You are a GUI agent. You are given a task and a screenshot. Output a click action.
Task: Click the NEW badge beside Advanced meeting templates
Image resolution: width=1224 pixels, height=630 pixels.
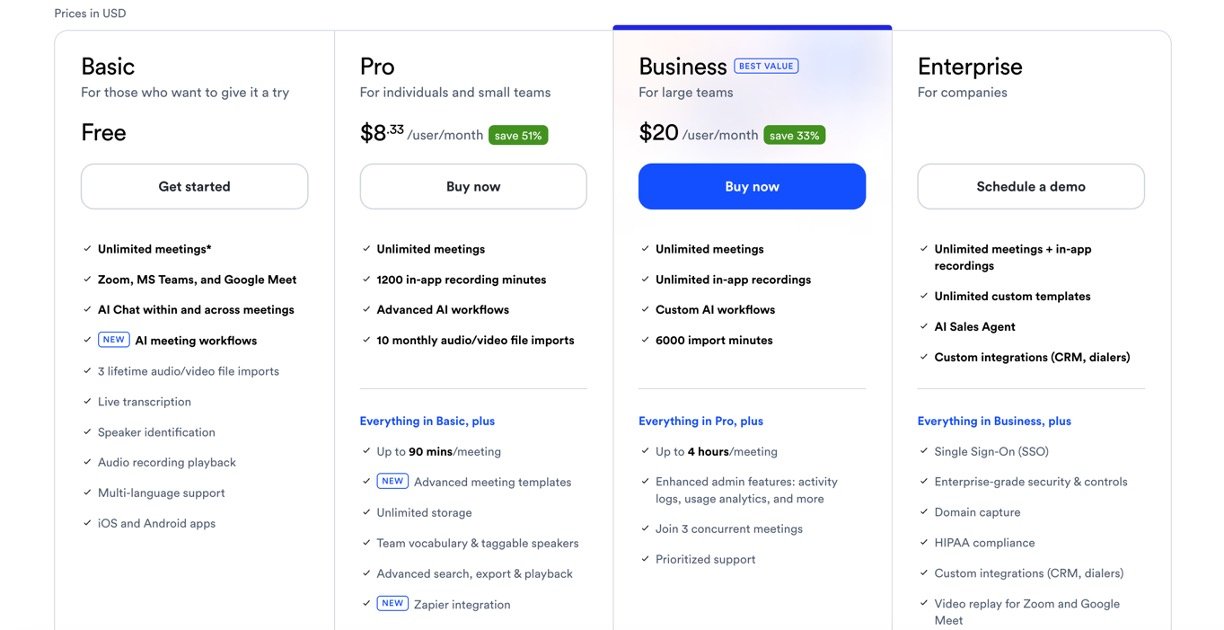(x=393, y=482)
